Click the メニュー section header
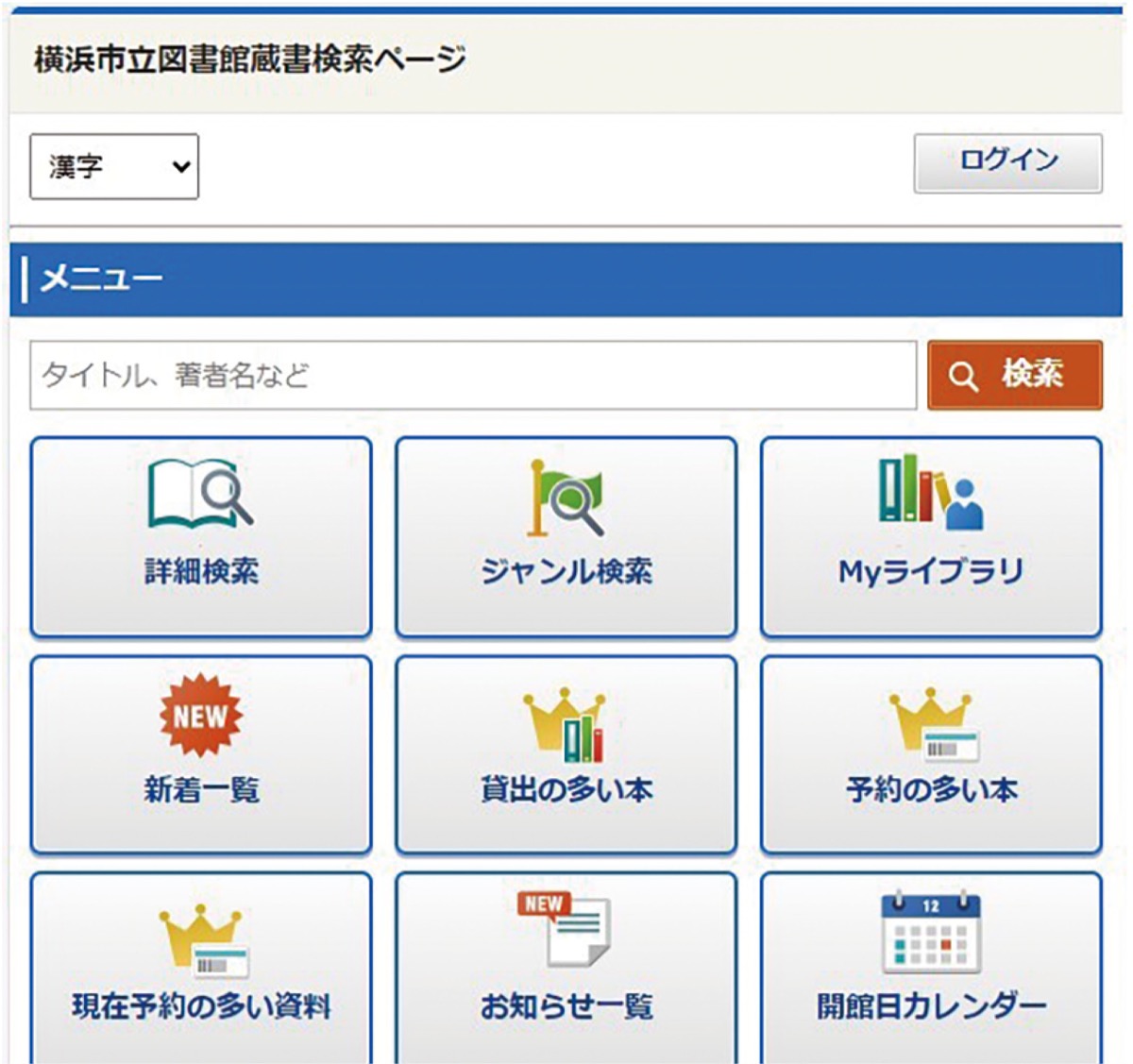Screen dimensions: 1133x1064 click(102, 279)
